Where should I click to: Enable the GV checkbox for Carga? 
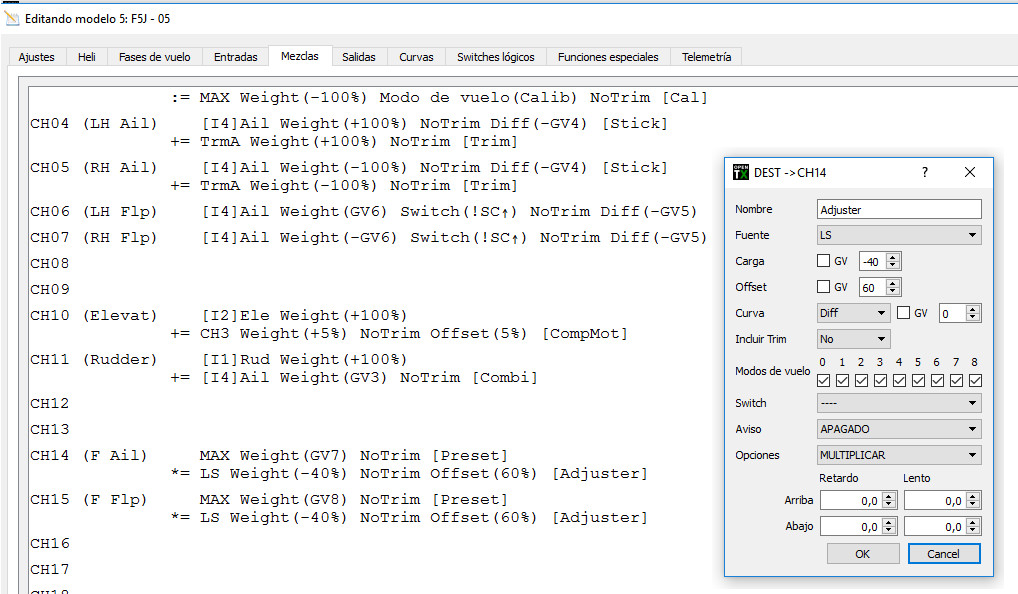click(824, 261)
